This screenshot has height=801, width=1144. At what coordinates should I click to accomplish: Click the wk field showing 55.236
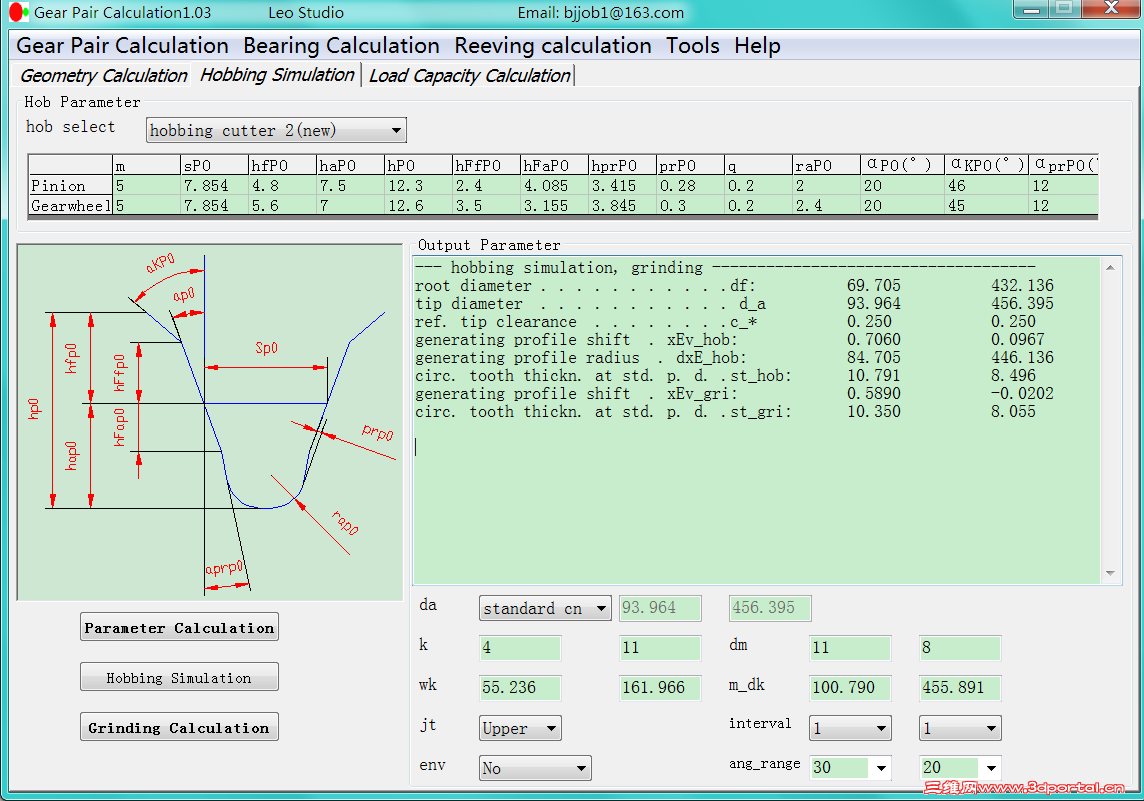tap(519, 687)
